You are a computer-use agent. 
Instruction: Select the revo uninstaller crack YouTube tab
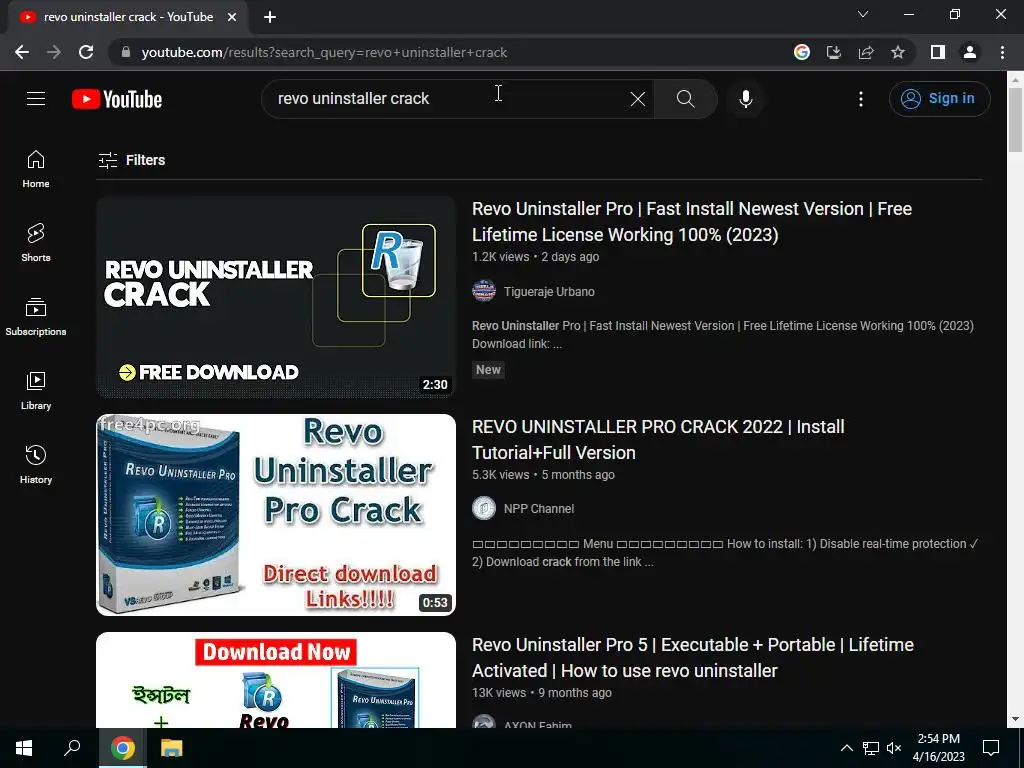coord(128,17)
